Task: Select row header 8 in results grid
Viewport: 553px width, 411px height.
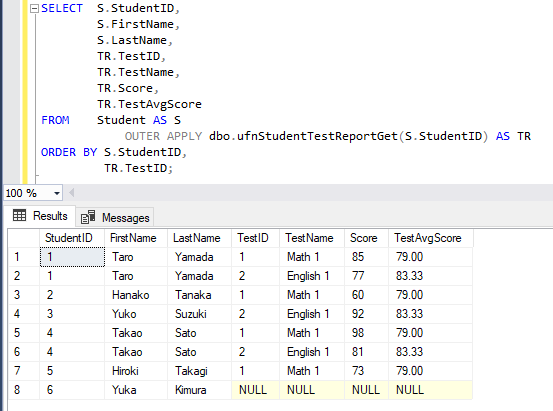Action: pyautogui.click(x=24, y=390)
